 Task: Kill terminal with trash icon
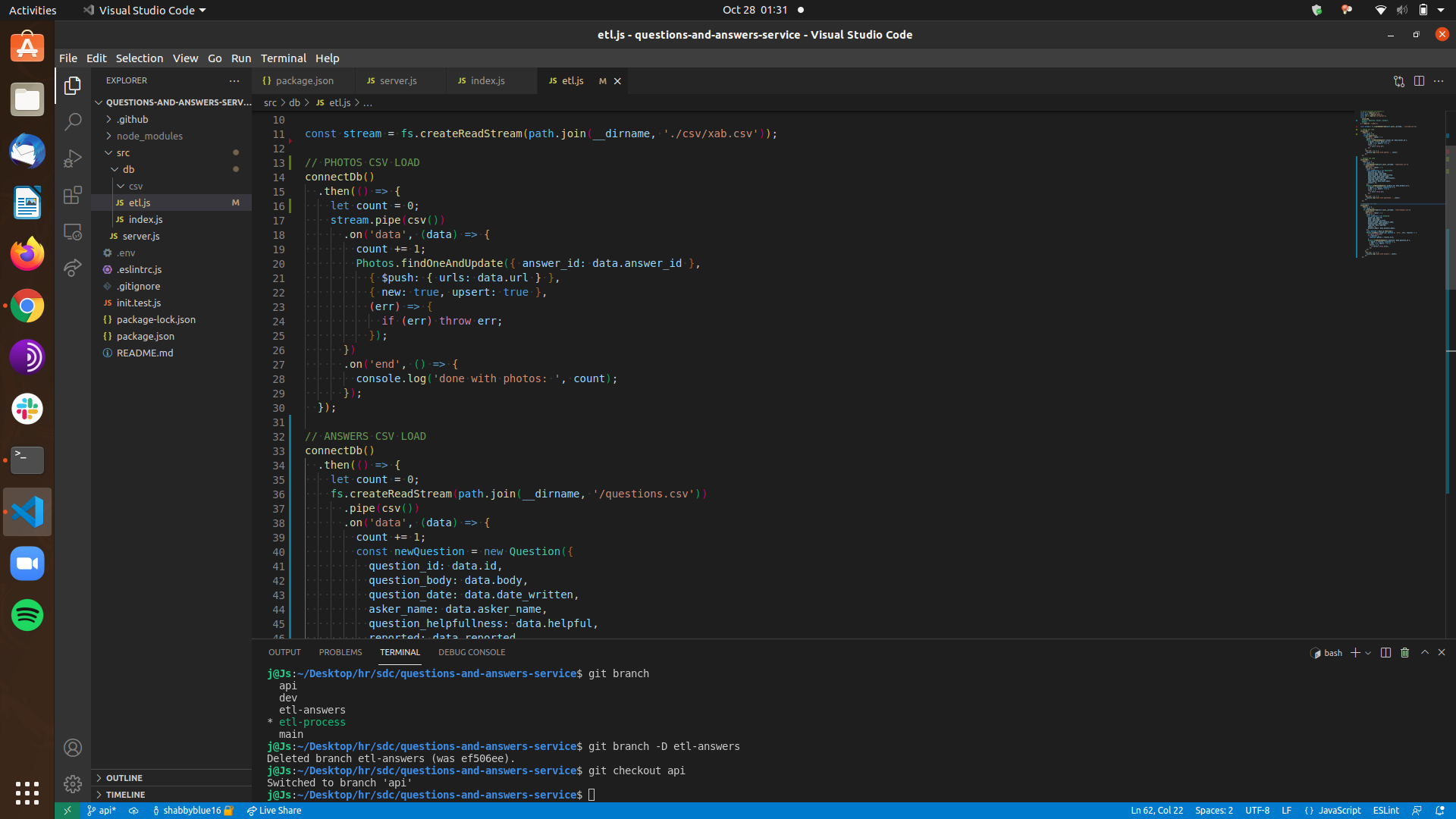1404,652
